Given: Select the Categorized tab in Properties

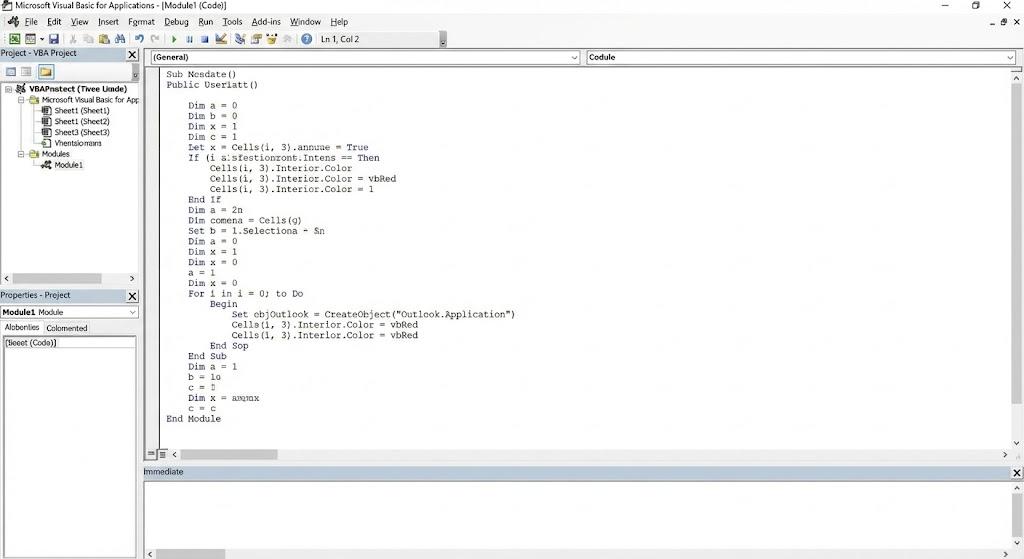Looking at the screenshot, I should pos(67,328).
